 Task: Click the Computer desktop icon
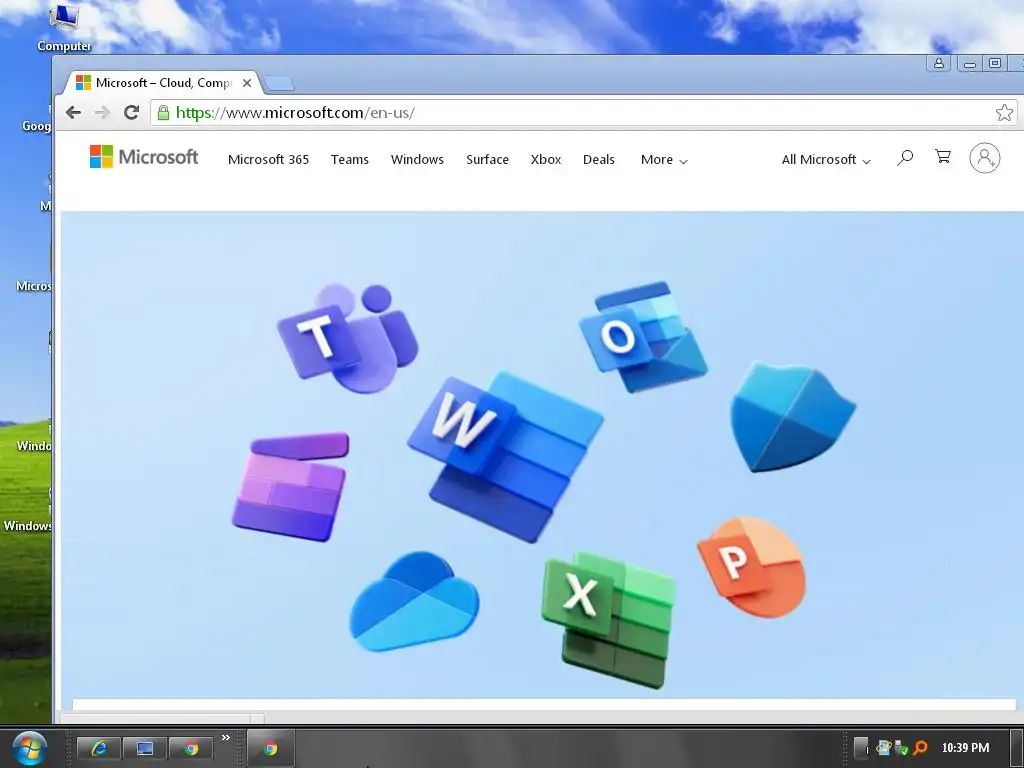tap(64, 27)
